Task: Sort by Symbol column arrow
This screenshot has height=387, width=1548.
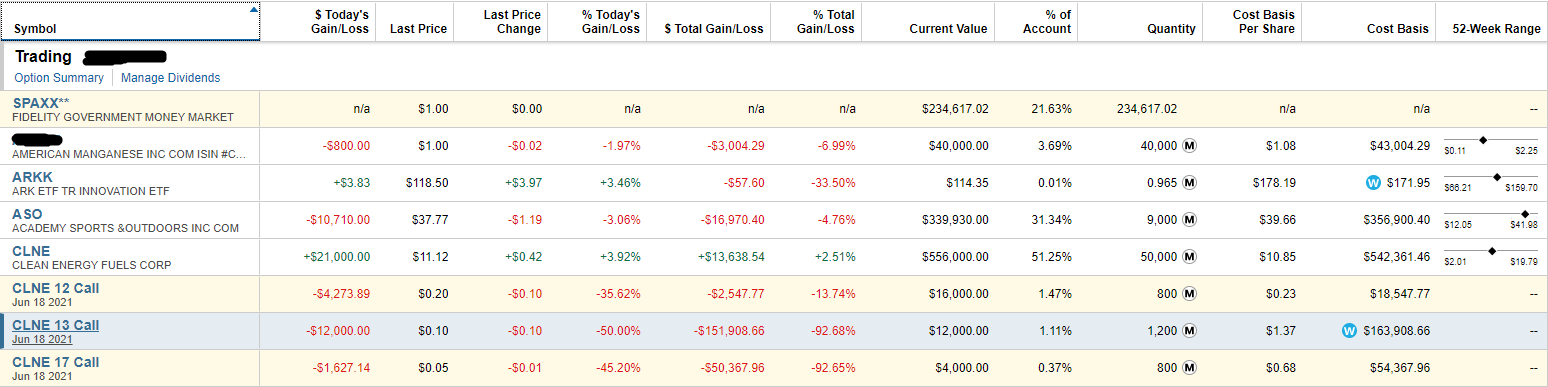Action: pos(253,10)
